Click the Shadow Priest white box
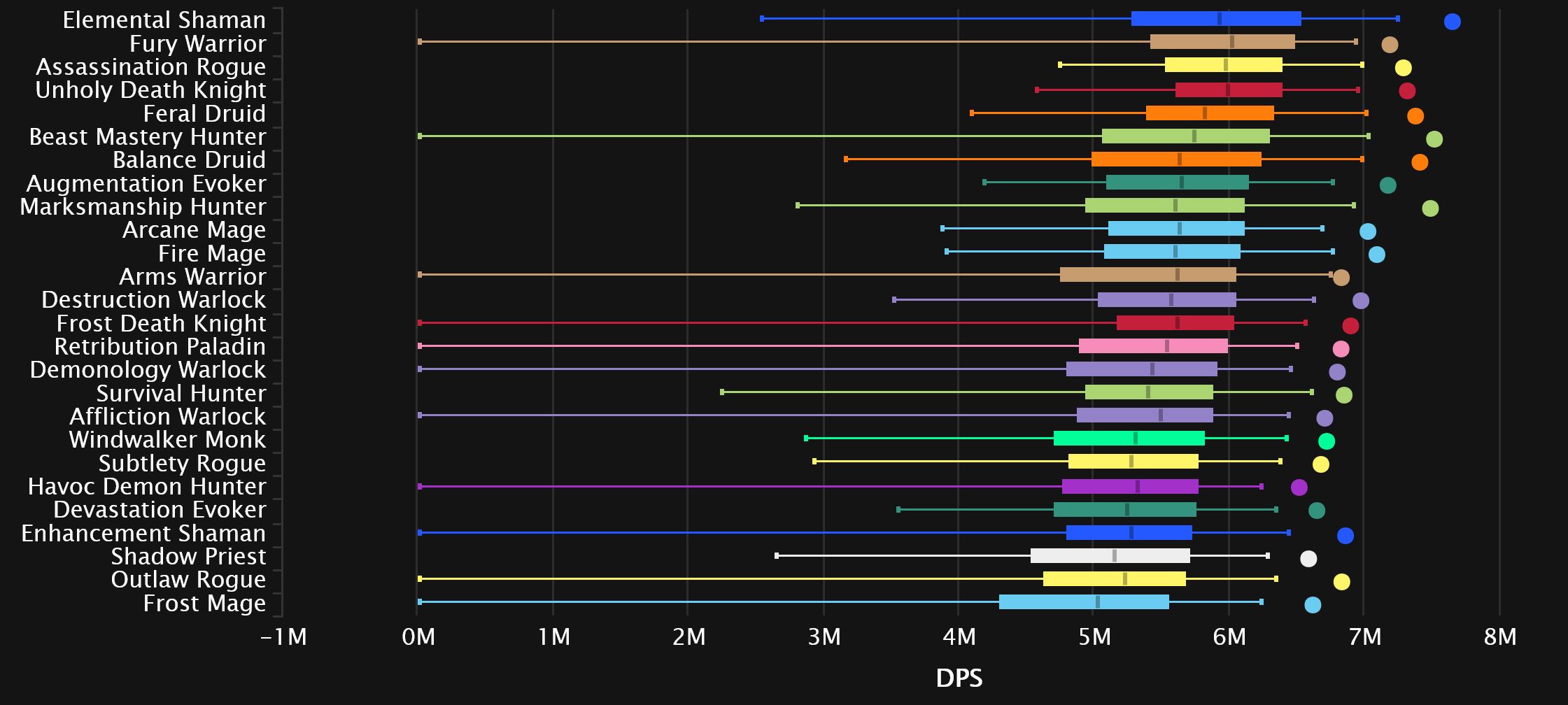Image resolution: width=1568 pixels, height=705 pixels. point(1110,556)
